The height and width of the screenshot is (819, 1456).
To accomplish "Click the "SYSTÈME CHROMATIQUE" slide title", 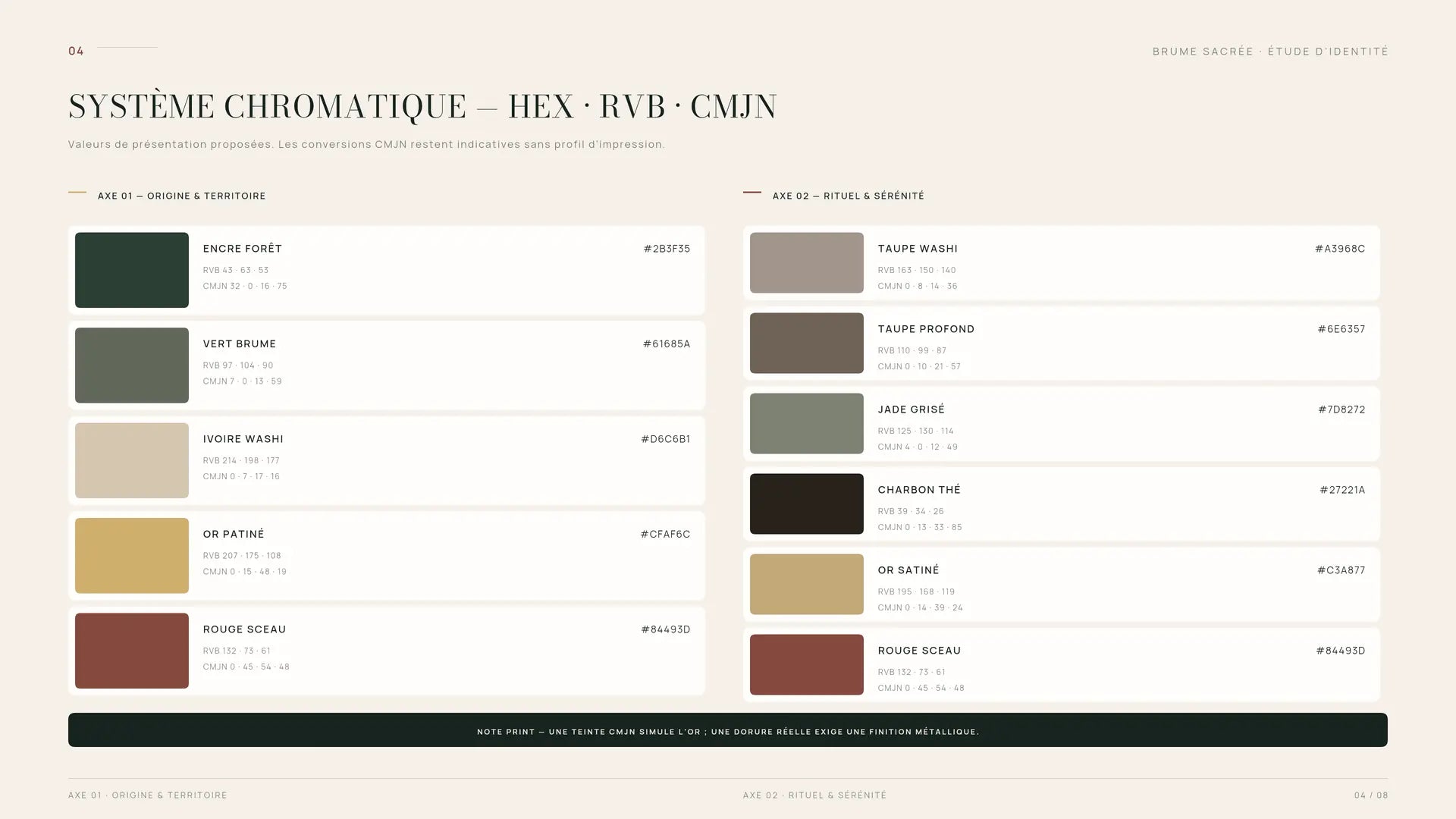I will tap(422, 107).
